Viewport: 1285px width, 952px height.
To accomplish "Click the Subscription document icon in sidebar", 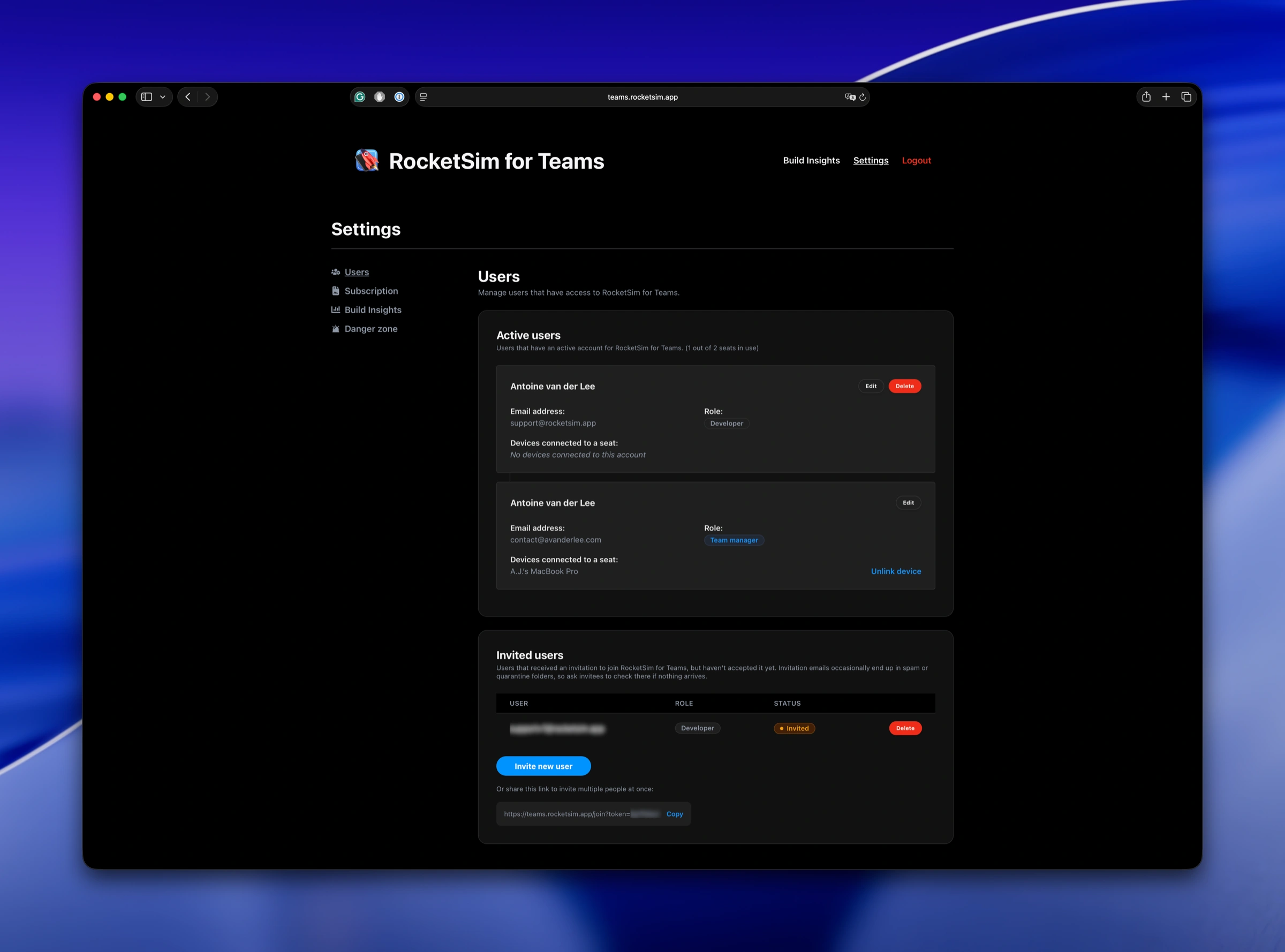I will [x=335, y=291].
